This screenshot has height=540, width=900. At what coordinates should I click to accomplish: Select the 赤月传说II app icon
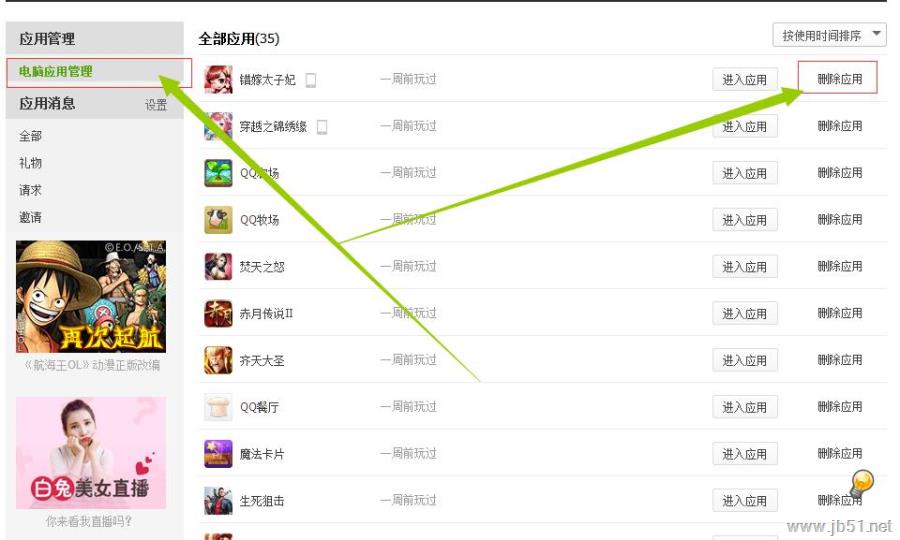click(x=218, y=313)
